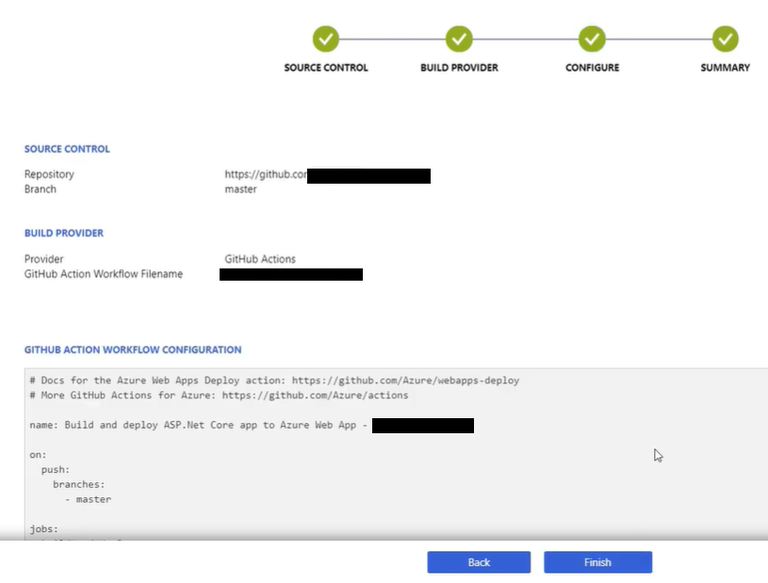Screen dimensions: 768x583
Task: Click the 'Branch' field label
Action: (x=40, y=189)
